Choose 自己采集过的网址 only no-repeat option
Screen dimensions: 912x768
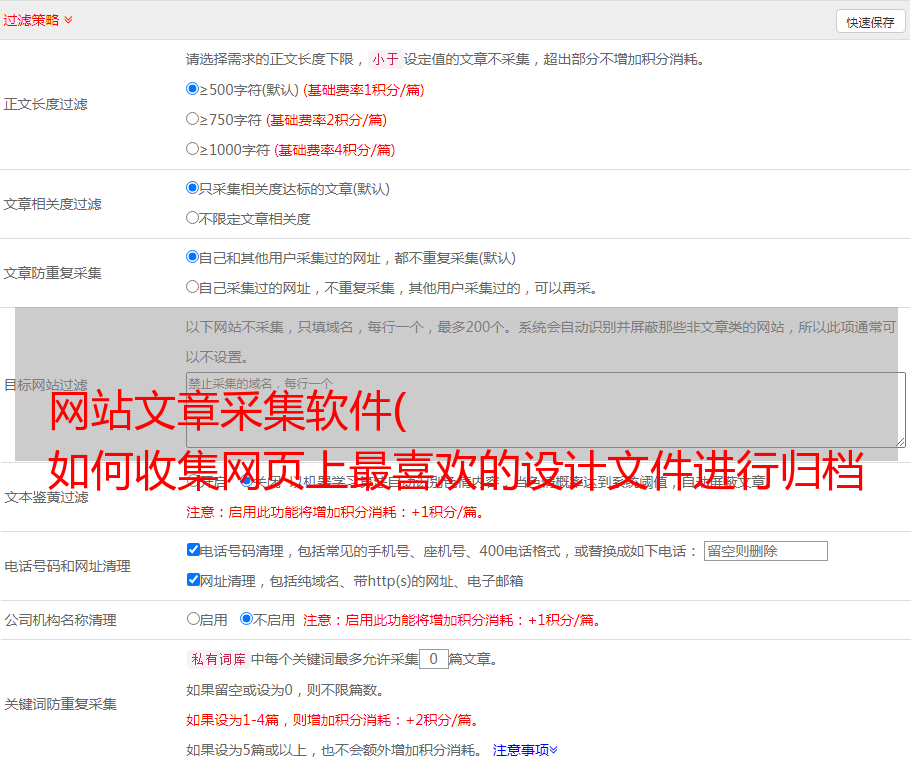pyautogui.click(x=193, y=287)
